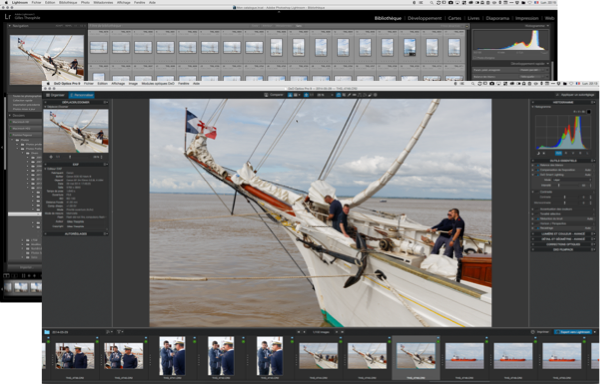The width and height of the screenshot is (600, 384).
Task: Open the Organiser tab in DxO Optics Pro
Action: click(x=55, y=95)
